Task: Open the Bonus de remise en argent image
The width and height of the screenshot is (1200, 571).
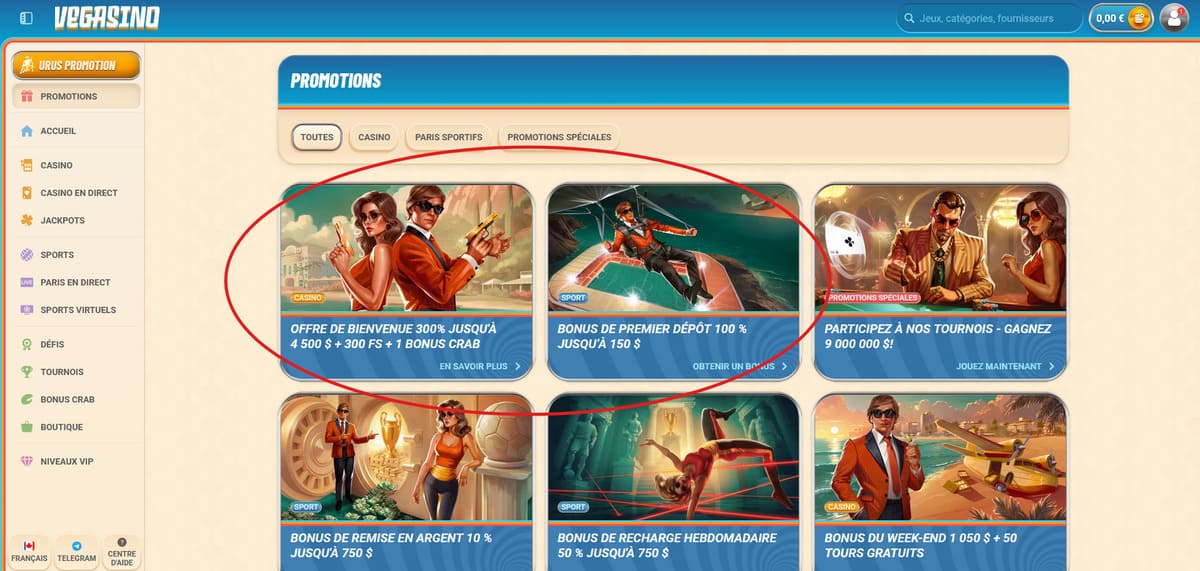Action: (x=407, y=457)
